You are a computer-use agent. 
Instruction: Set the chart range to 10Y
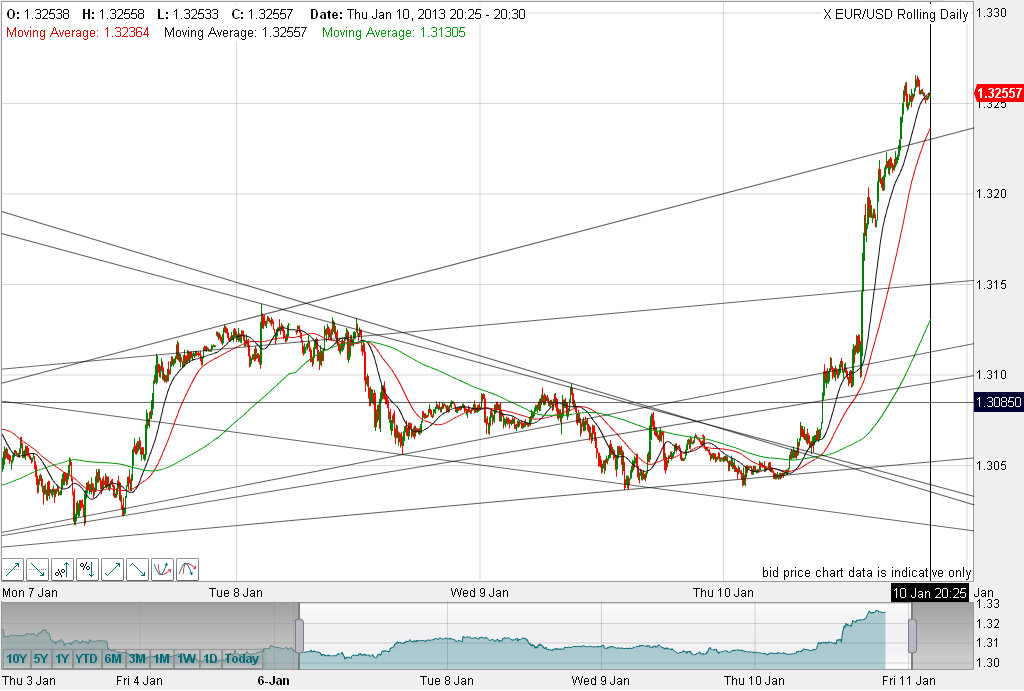pyautogui.click(x=16, y=658)
